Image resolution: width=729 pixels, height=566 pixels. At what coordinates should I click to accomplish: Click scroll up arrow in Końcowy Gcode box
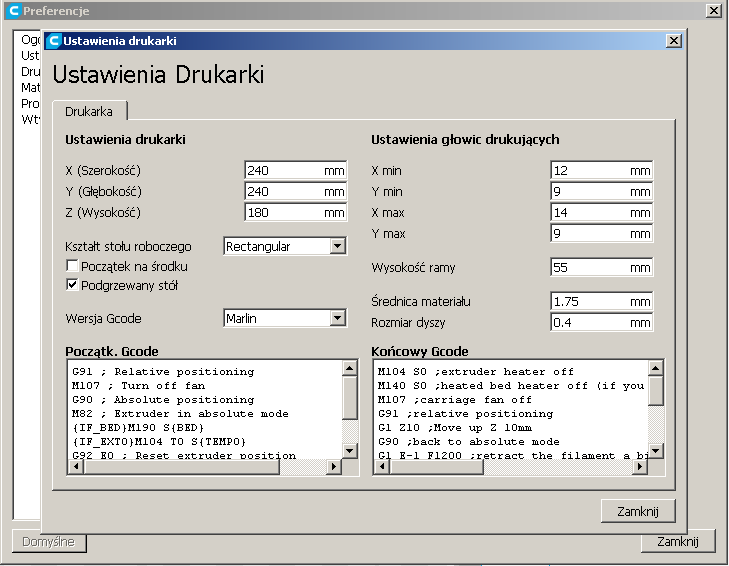656,368
